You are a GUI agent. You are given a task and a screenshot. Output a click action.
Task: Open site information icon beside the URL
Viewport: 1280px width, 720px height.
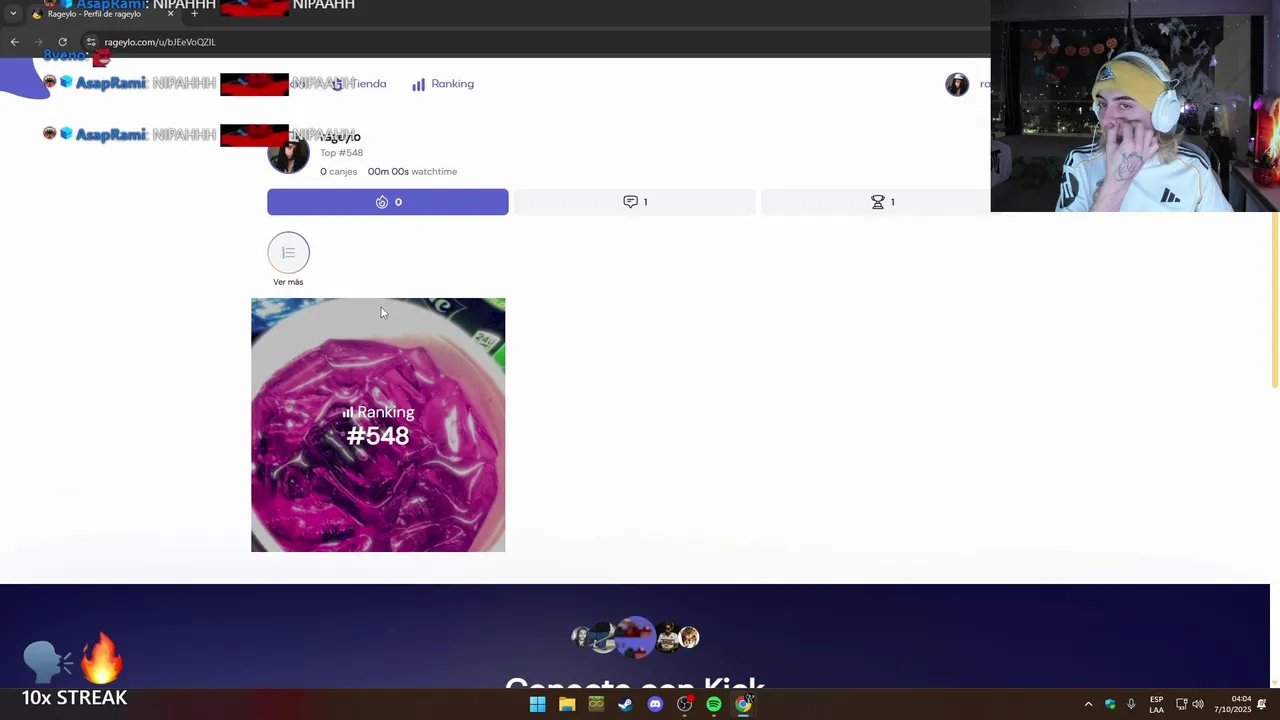90,42
